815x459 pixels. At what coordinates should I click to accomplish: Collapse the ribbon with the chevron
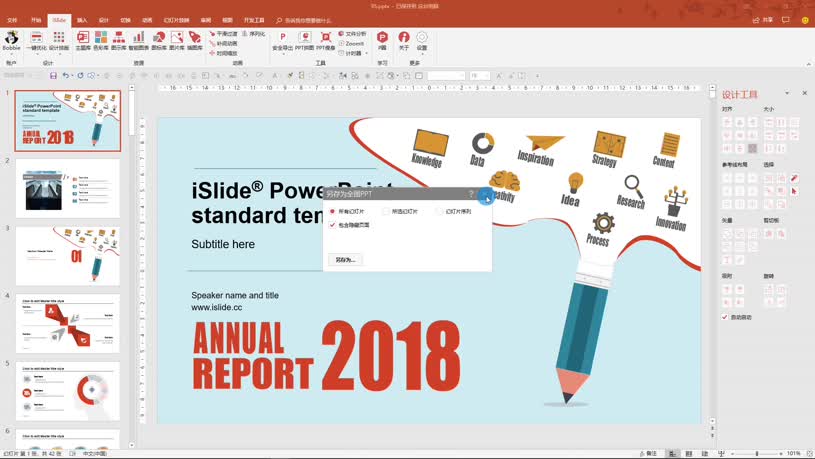(808, 64)
